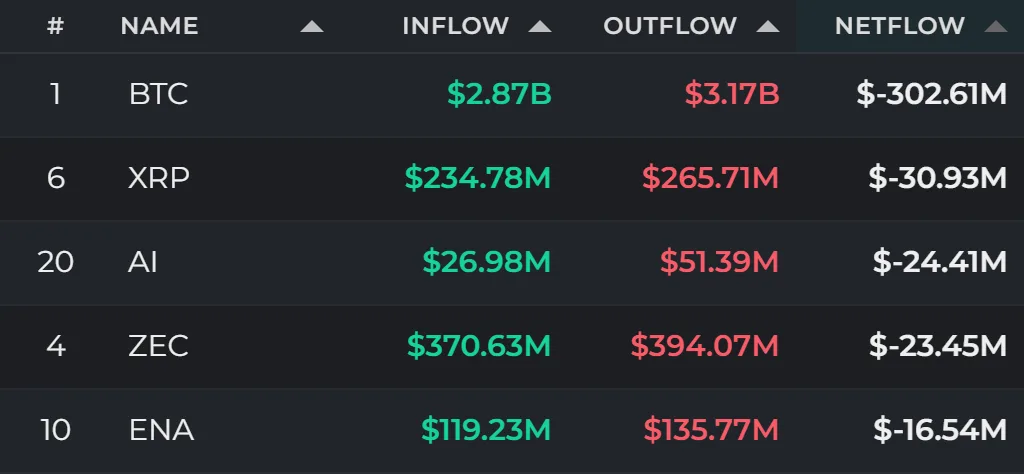This screenshot has height=474, width=1024.
Task: Click AI netflow $-24.41M
Action: coord(940,262)
